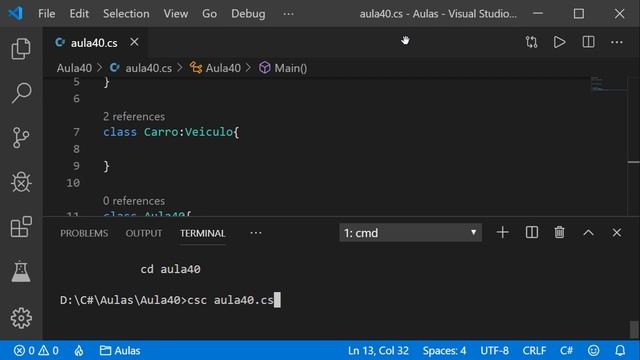Close the terminal panel

click(617, 233)
